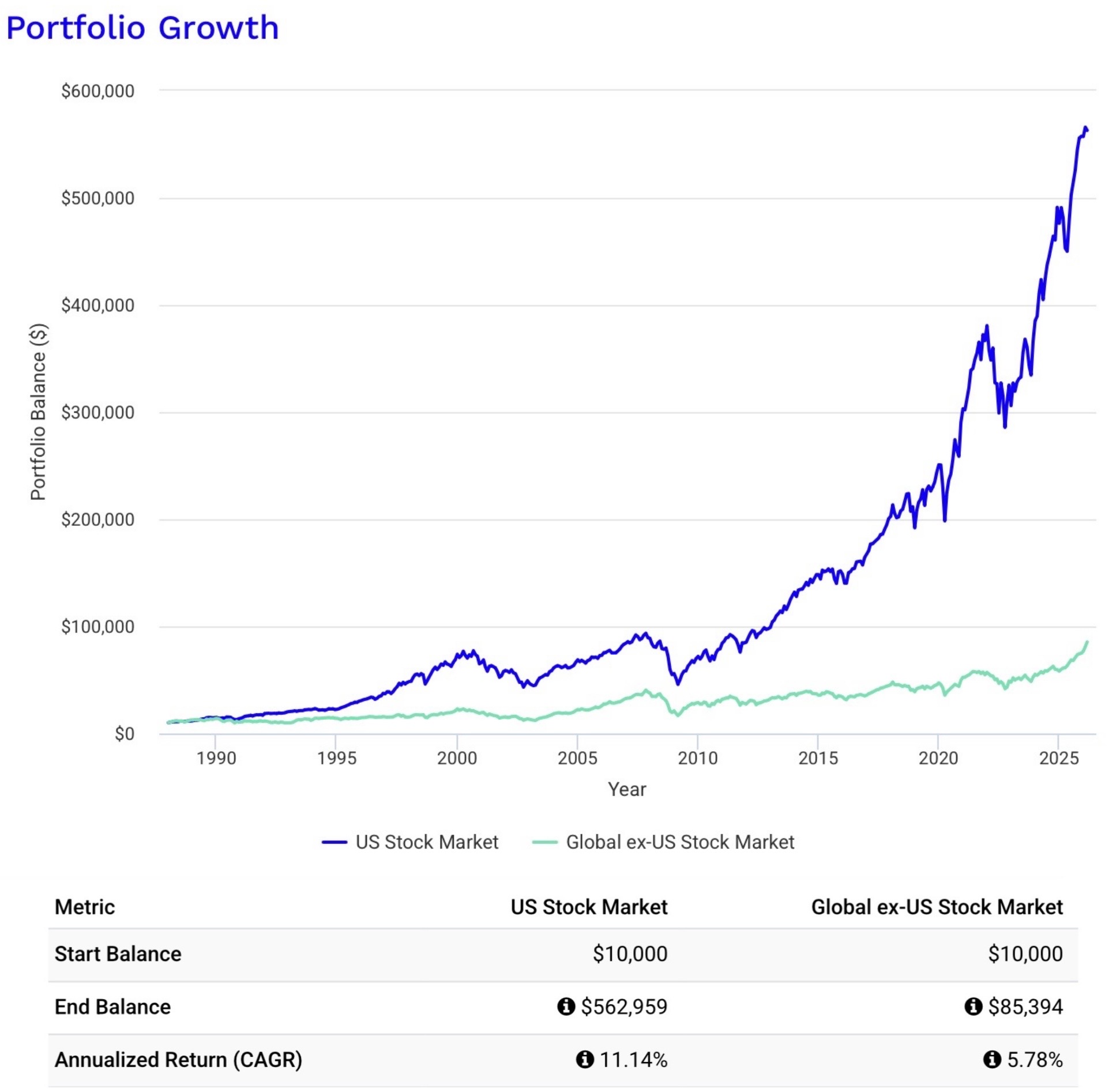Click the US Stock Market column header

[x=589, y=907]
